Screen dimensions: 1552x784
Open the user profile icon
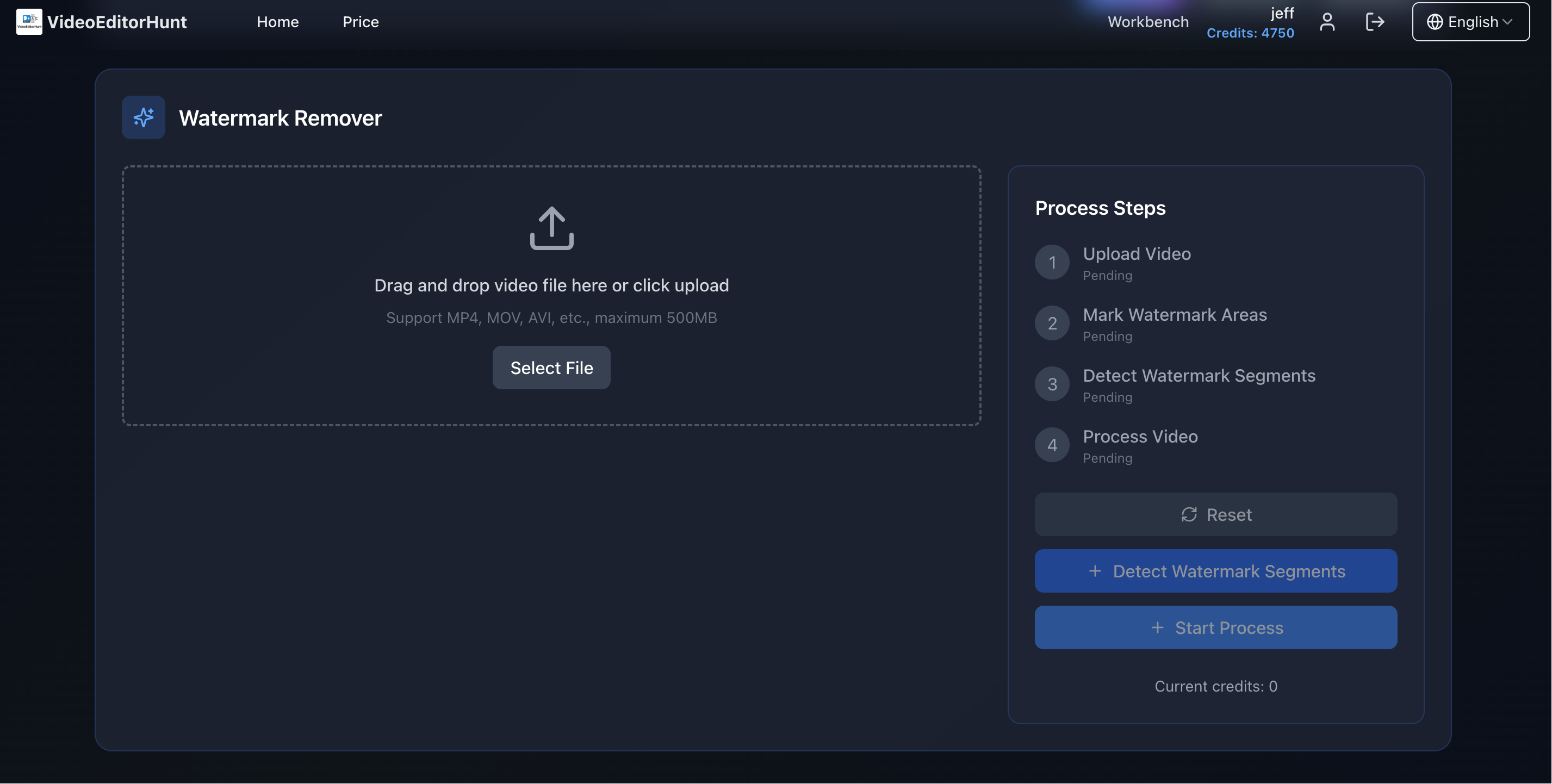tap(1327, 22)
